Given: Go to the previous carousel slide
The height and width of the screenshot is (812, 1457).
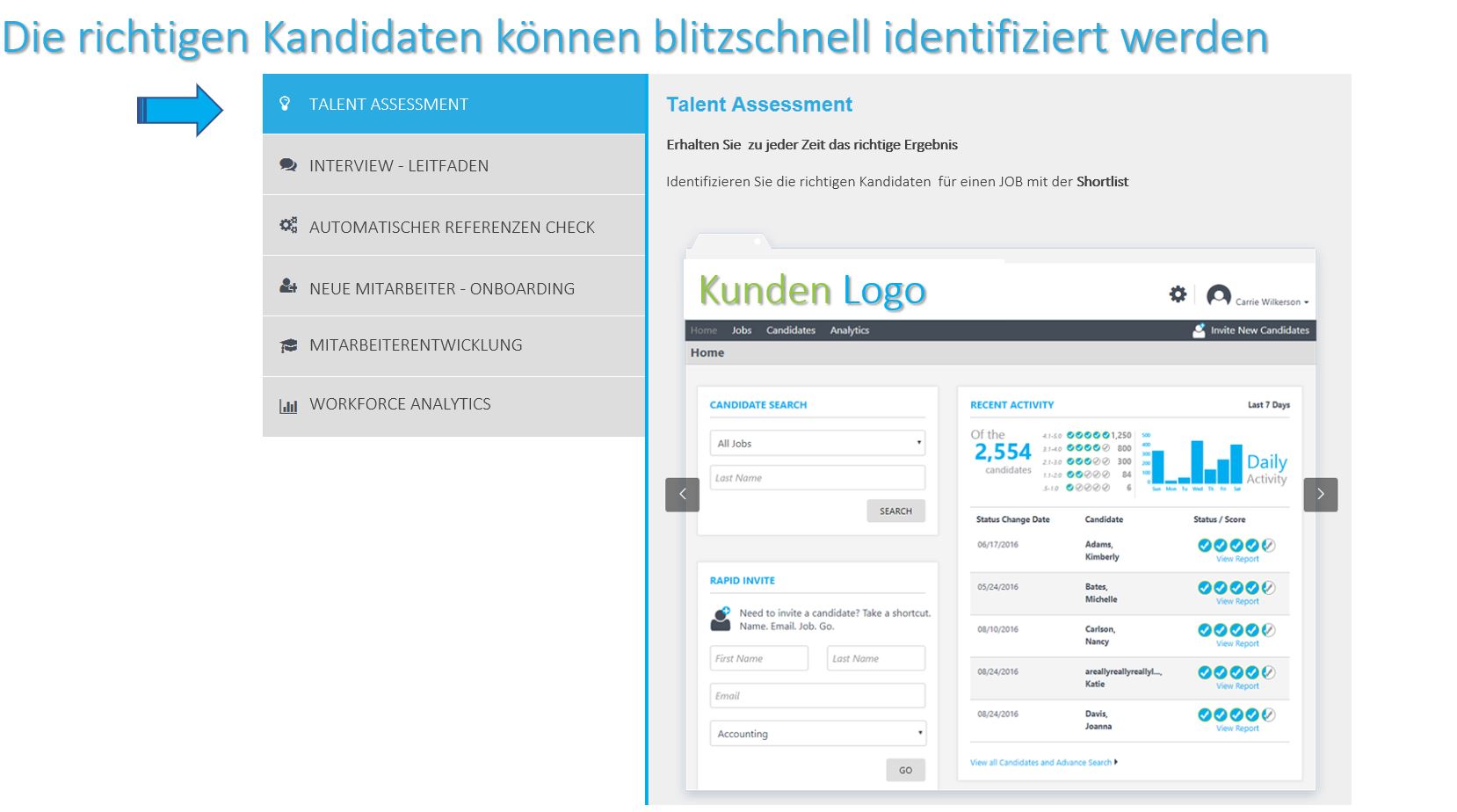Looking at the screenshot, I should click(x=683, y=494).
